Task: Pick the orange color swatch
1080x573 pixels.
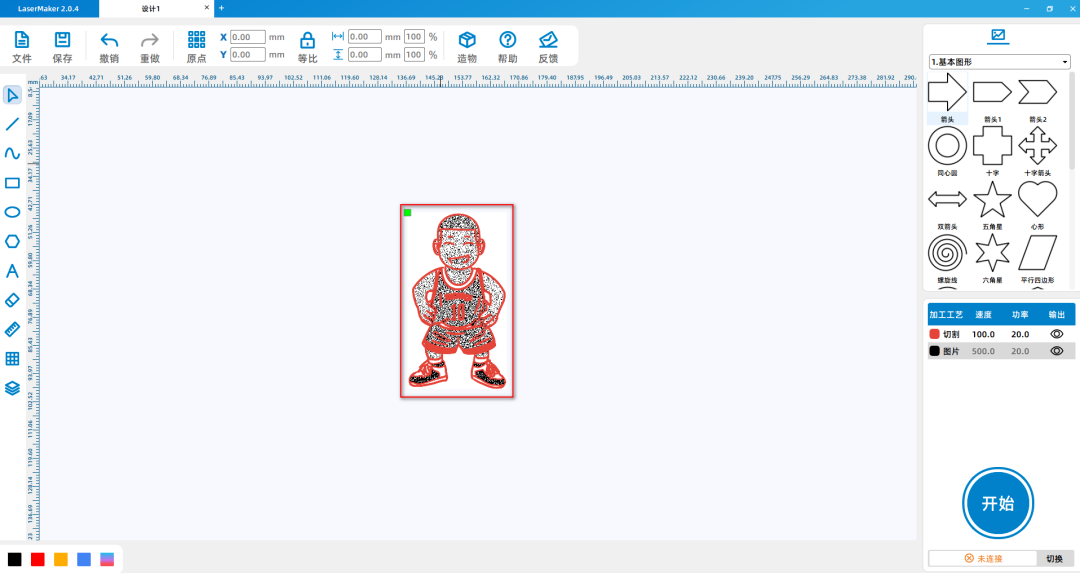Action: (61, 559)
